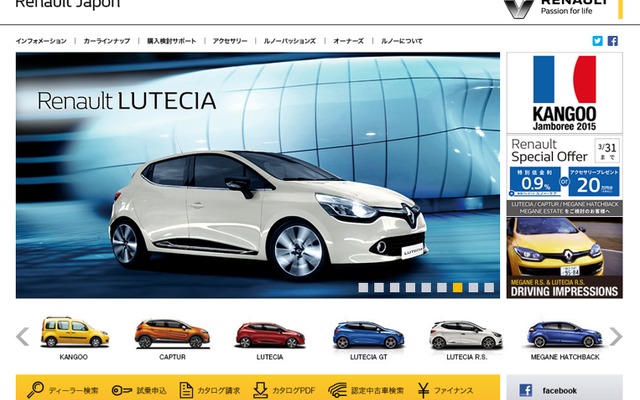Select the second slide indicator of the banner
Screen dimensions: 640x400
coord(379,288)
